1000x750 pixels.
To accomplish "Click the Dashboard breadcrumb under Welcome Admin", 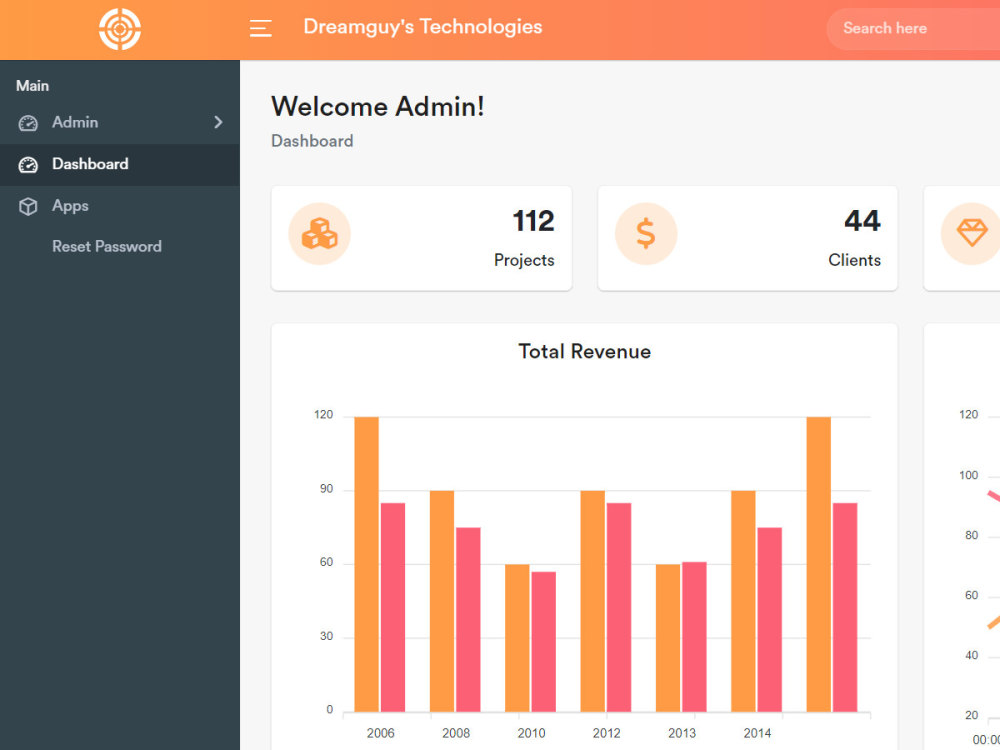I will click(x=312, y=141).
